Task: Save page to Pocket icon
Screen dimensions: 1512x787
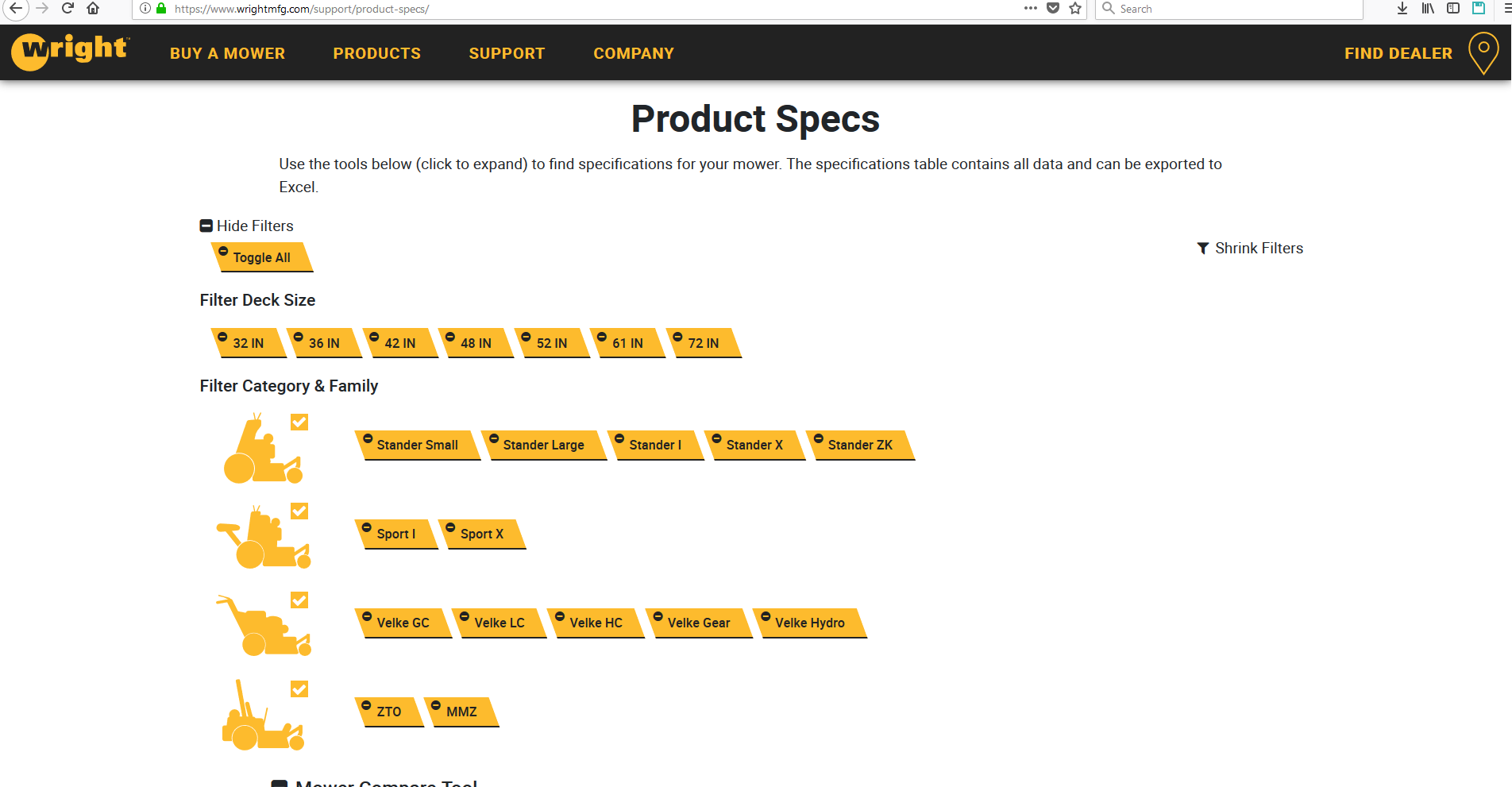Action: tap(1053, 8)
